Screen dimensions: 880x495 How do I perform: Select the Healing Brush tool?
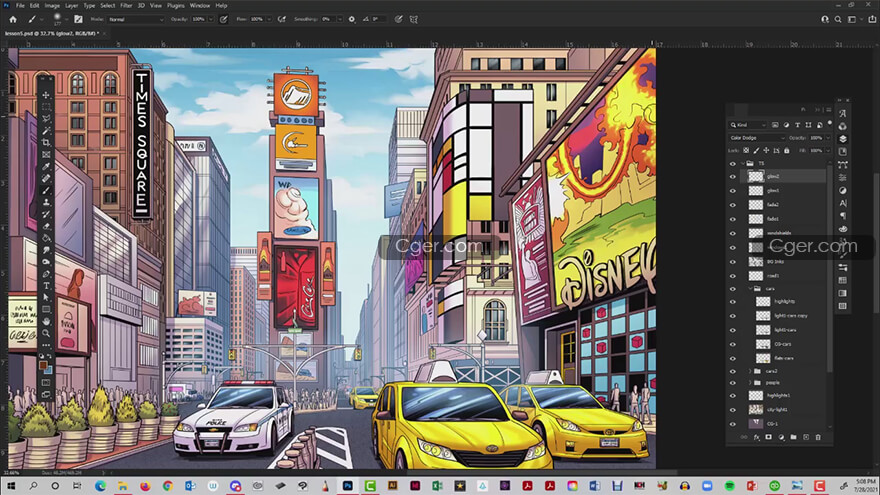(x=46, y=178)
